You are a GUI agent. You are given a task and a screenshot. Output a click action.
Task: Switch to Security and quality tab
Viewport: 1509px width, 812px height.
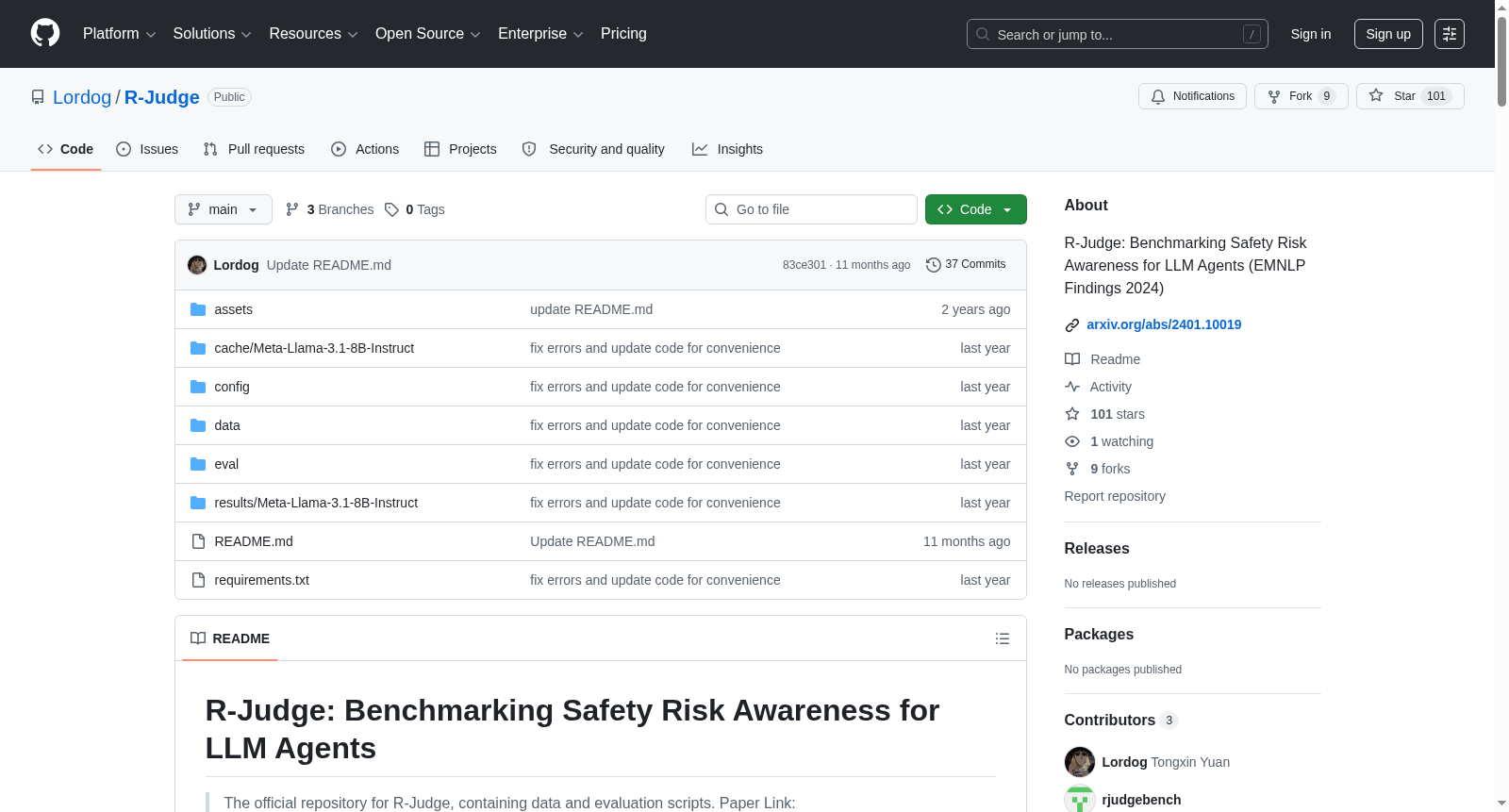[593, 149]
